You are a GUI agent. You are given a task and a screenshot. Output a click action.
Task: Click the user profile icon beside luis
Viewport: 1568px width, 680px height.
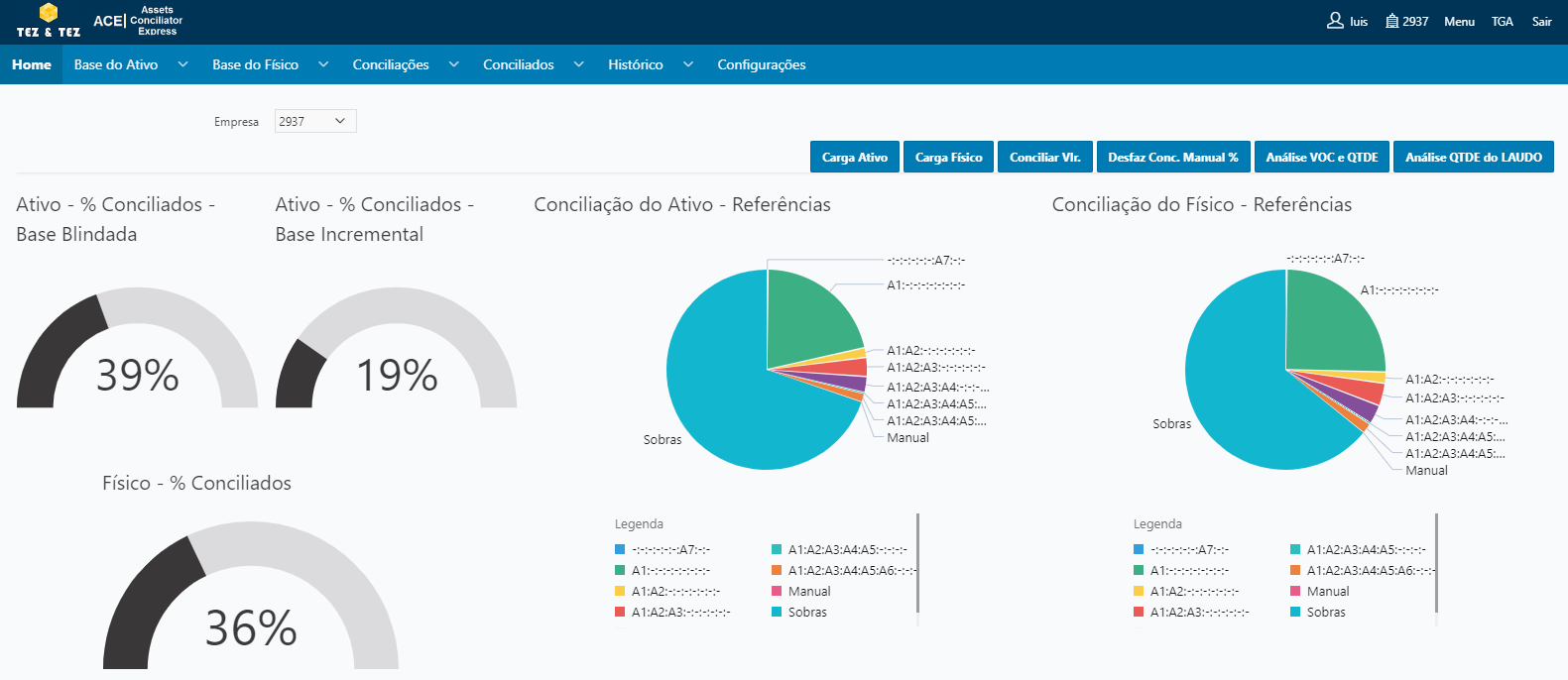click(x=1335, y=21)
